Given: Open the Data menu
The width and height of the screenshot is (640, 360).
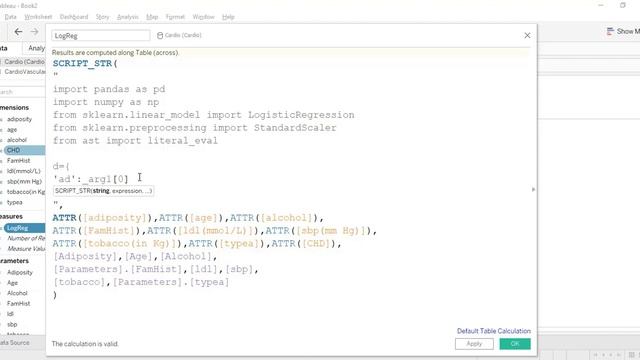Looking at the screenshot, I should click(x=11, y=17).
